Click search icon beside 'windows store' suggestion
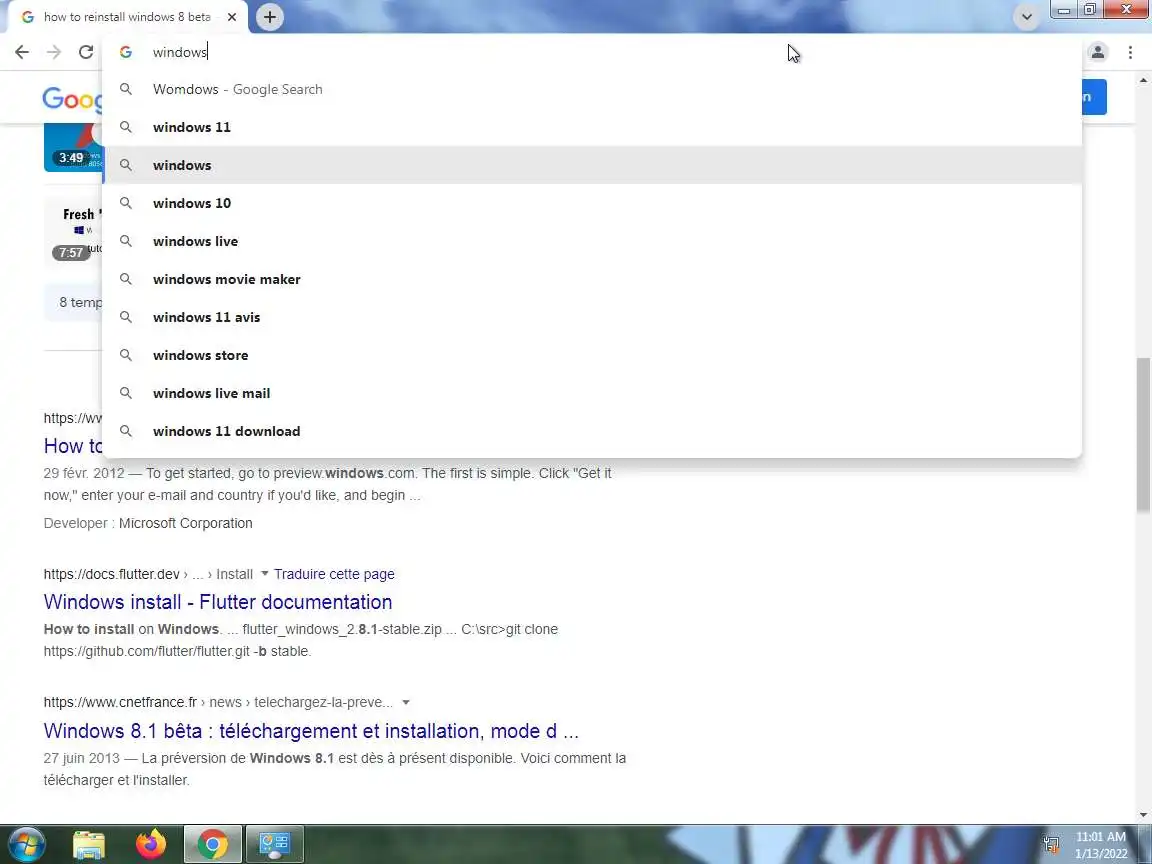 point(126,356)
